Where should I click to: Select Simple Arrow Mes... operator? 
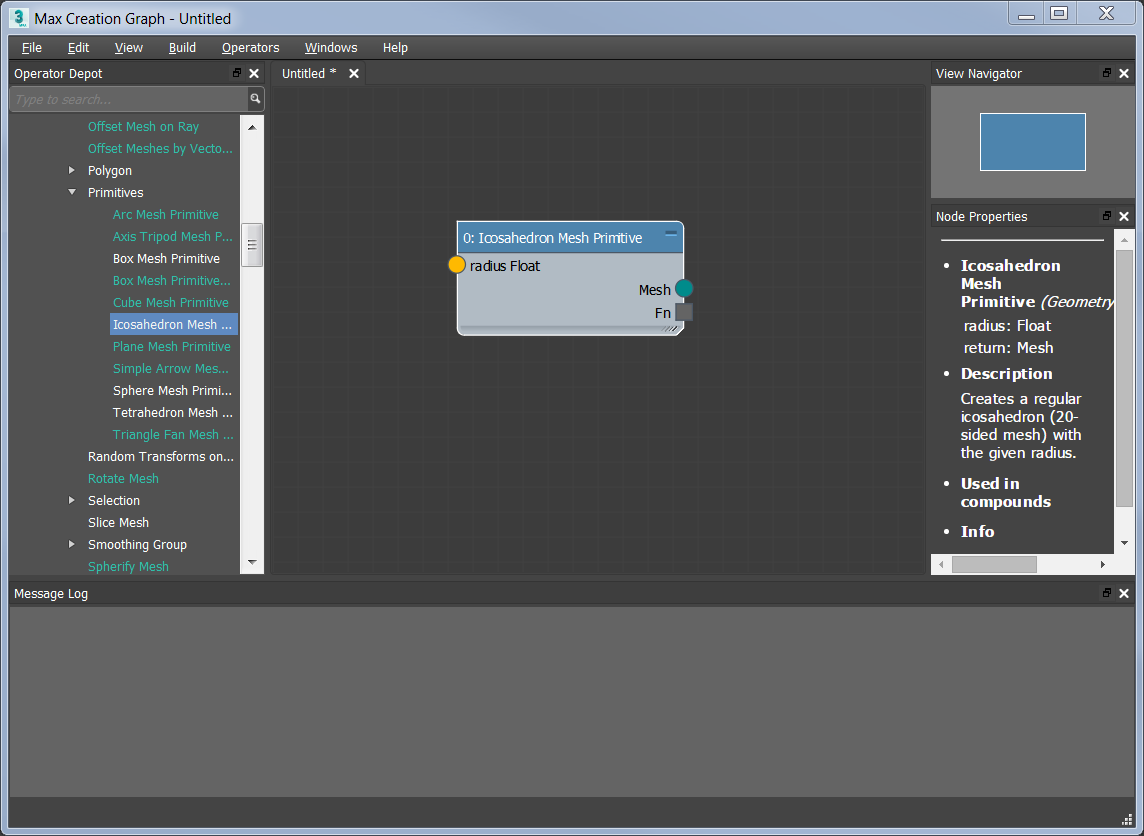click(x=171, y=368)
